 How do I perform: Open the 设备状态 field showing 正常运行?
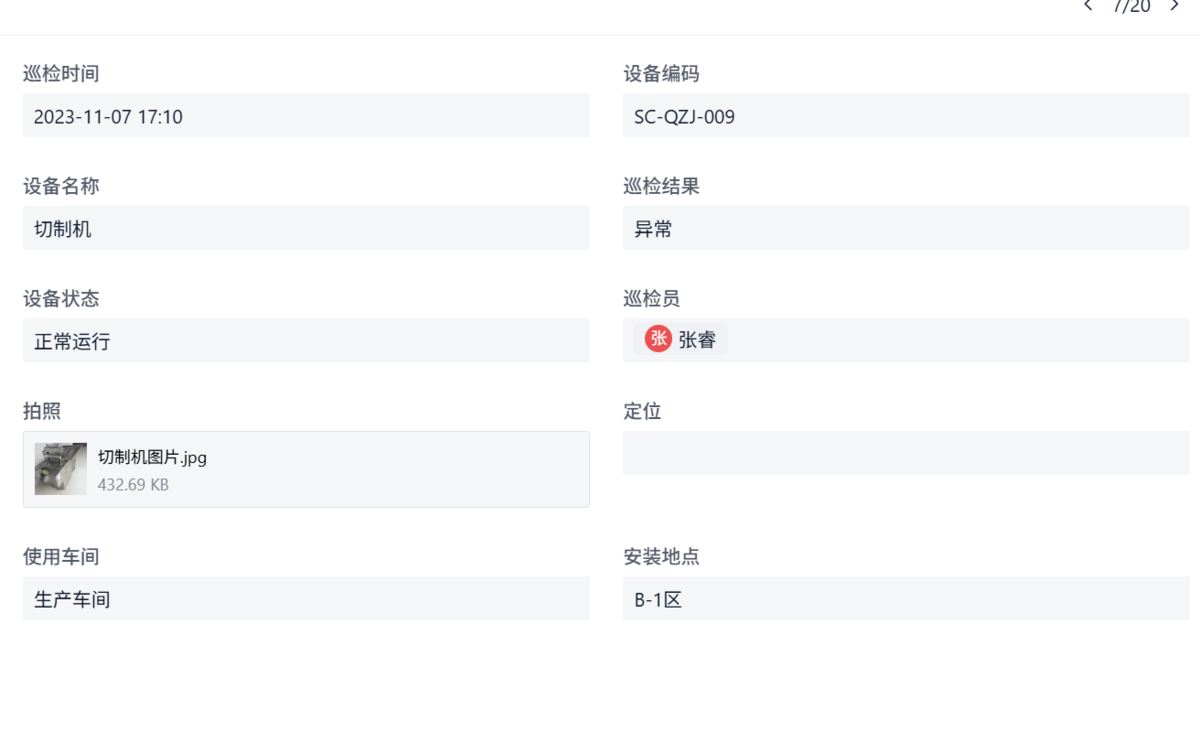[x=306, y=341]
